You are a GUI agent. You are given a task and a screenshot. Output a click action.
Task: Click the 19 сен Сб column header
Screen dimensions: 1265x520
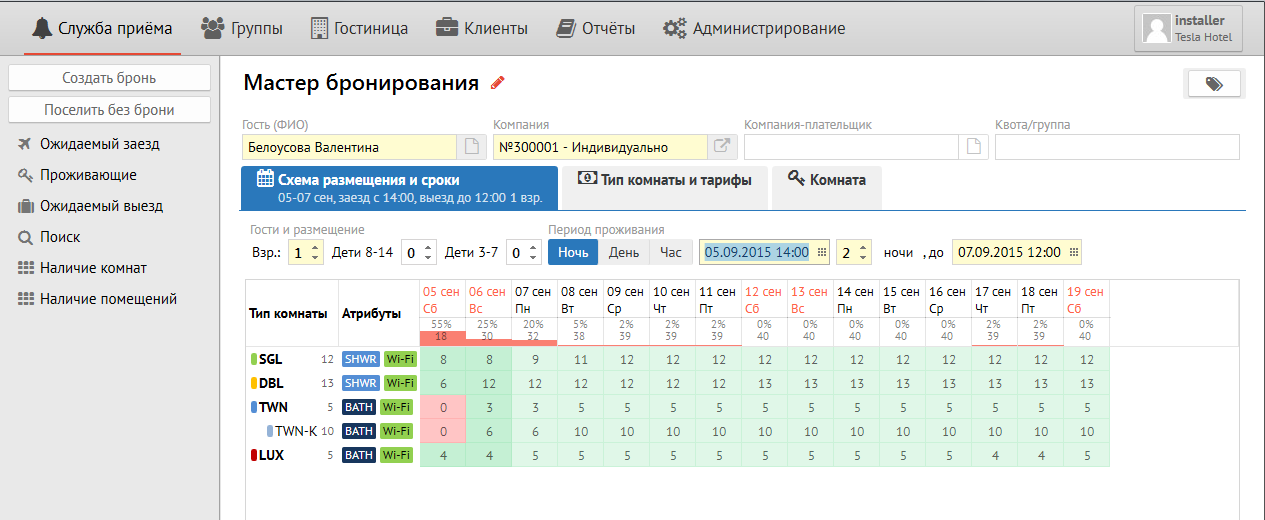[x=1086, y=300]
